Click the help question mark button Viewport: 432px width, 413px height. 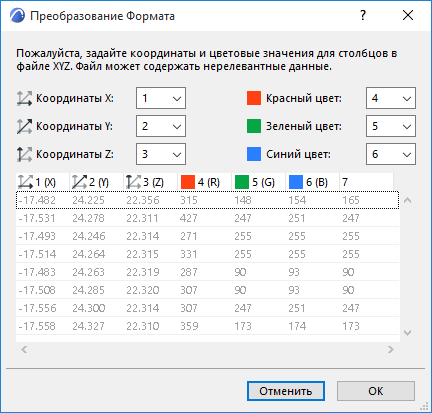point(363,15)
